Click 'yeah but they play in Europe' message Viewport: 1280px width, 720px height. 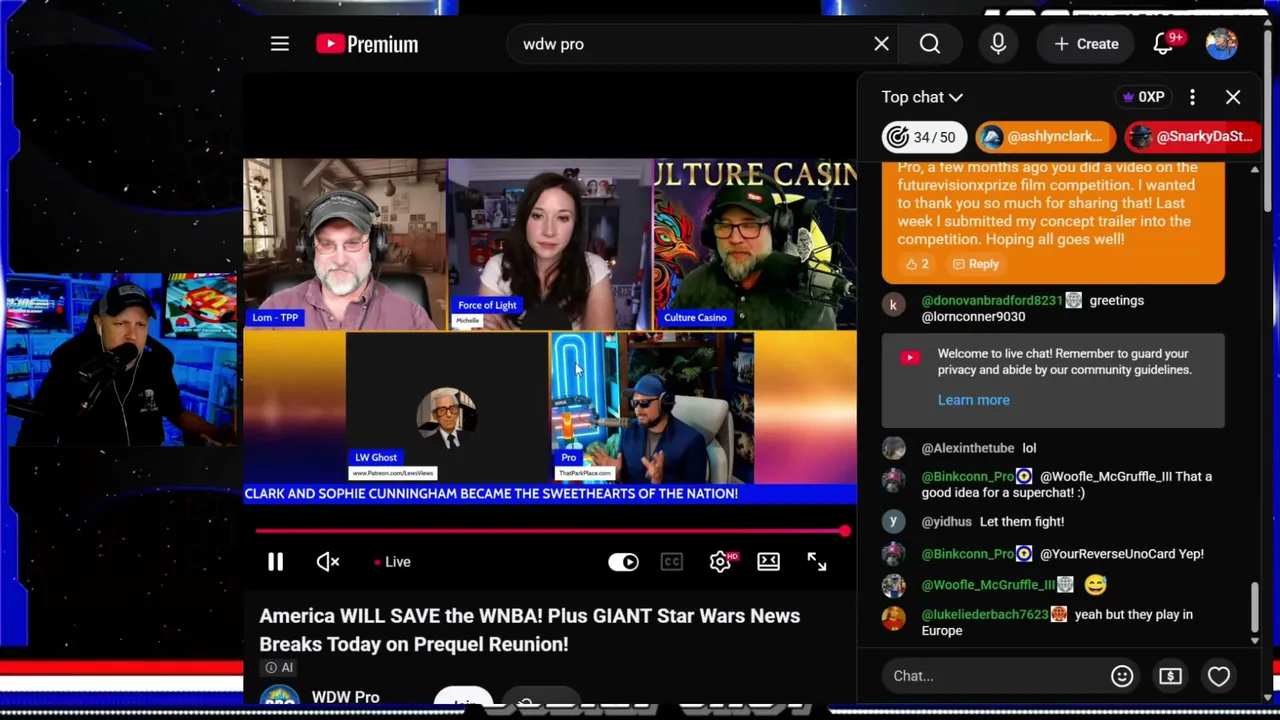click(1057, 622)
